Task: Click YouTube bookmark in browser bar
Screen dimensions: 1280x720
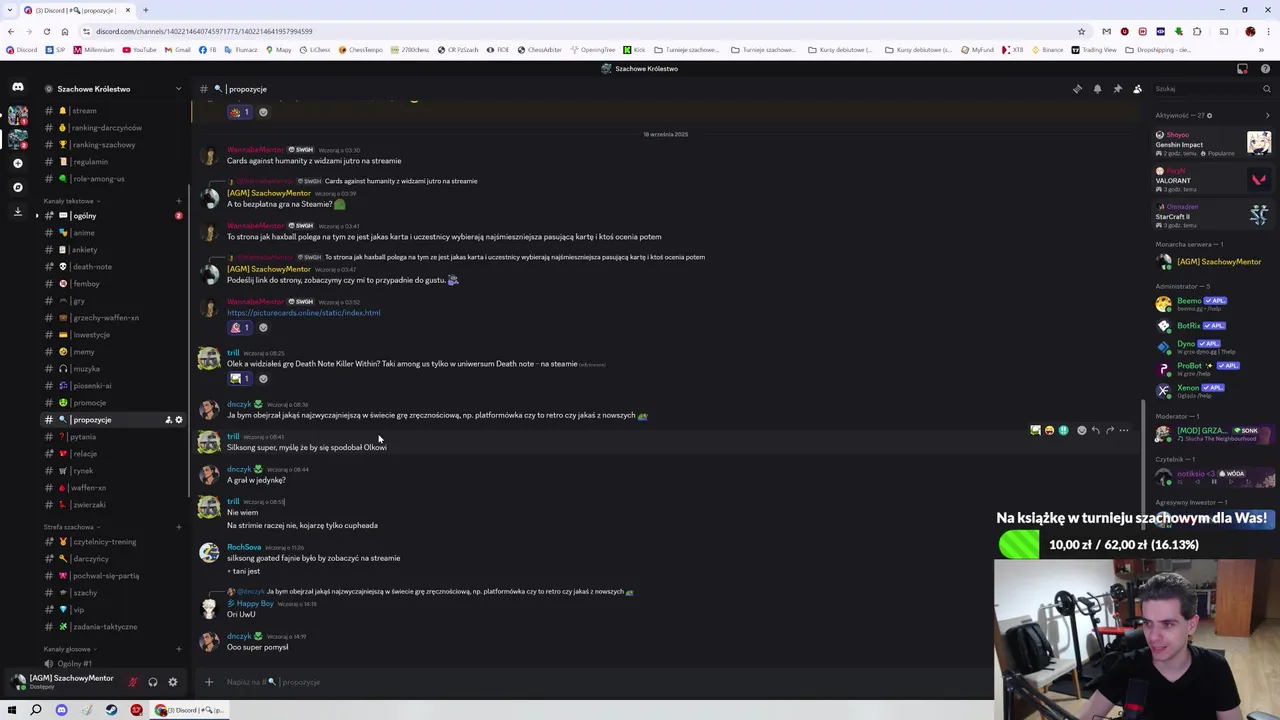Action: pyautogui.click(x=139, y=50)
